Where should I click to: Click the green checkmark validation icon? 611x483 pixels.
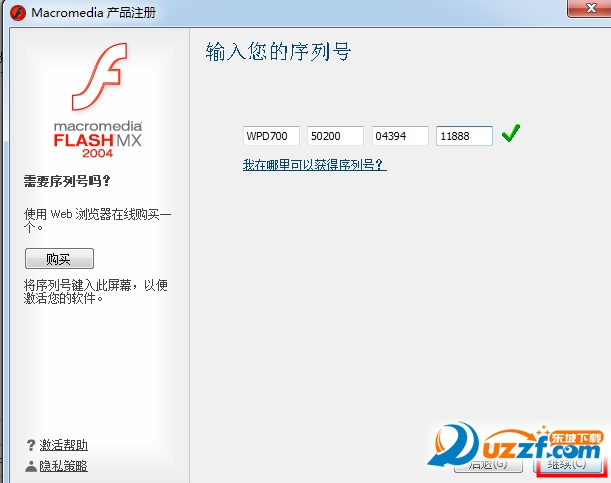click(x=510, y=133)
